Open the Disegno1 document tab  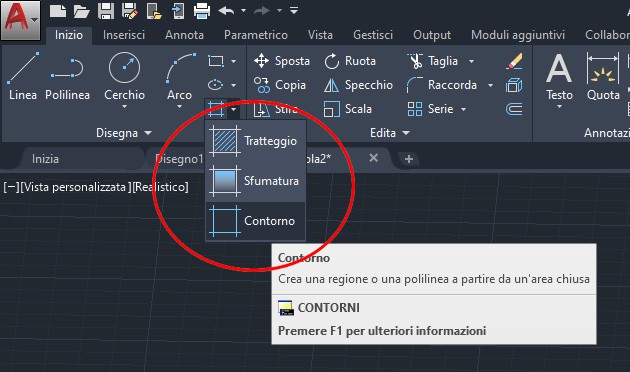click(180, 159)
